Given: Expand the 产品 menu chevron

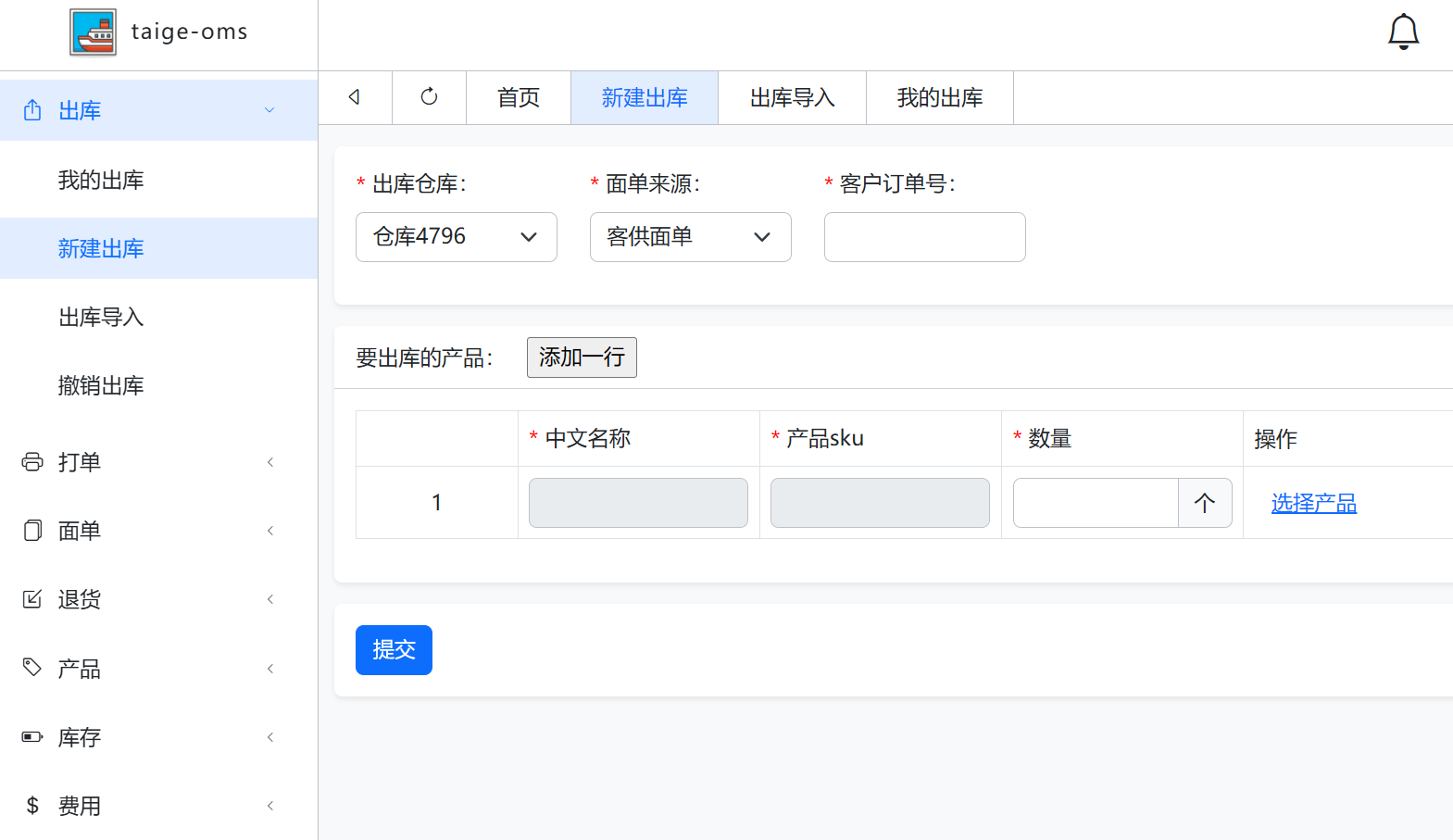Looking at the screenshot, I should pyautogui.click(x=270, y=669).
